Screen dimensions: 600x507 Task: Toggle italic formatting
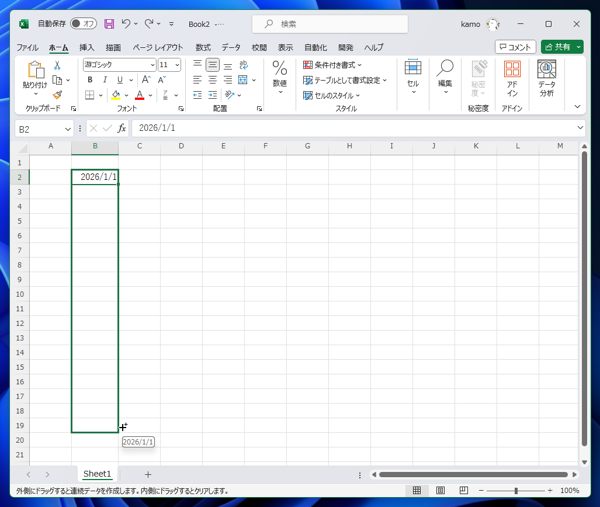(105, 80)
